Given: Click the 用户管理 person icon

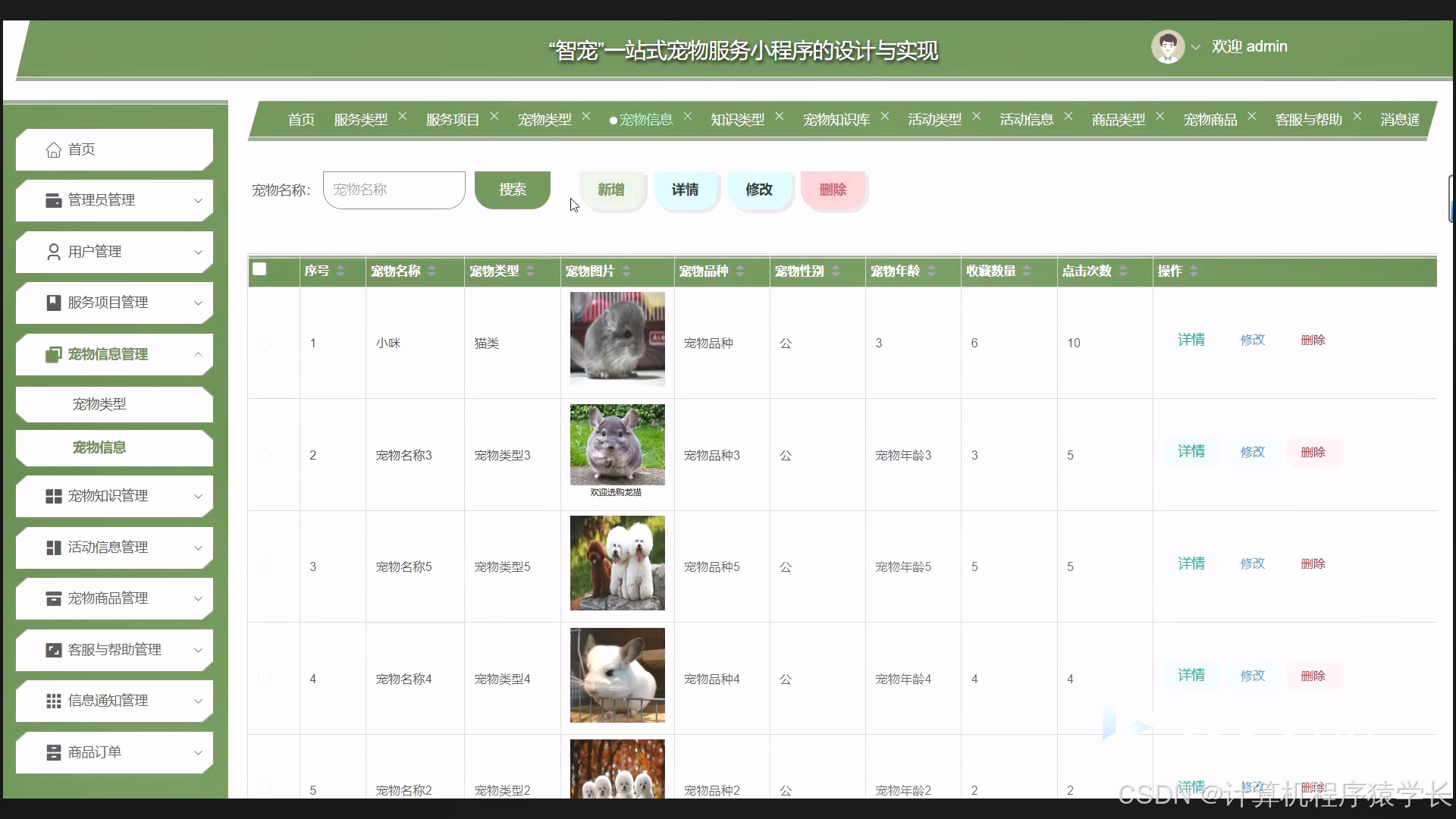Looking at the screenshot, I should pyautogui.click(x=53, y=252).
